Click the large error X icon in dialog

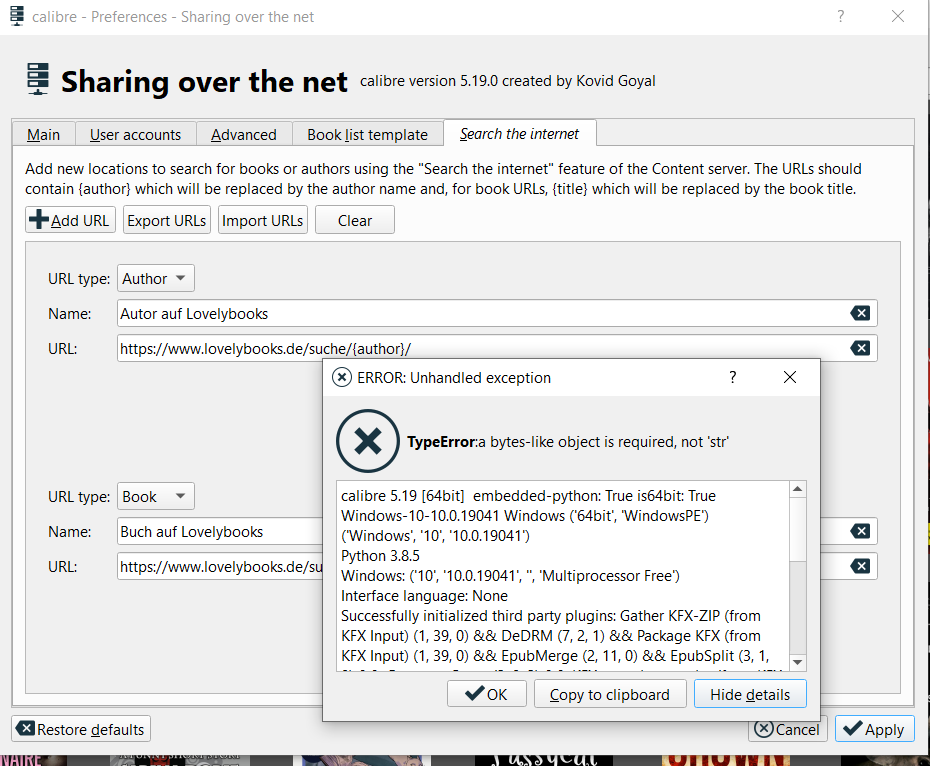pos(368,441)
